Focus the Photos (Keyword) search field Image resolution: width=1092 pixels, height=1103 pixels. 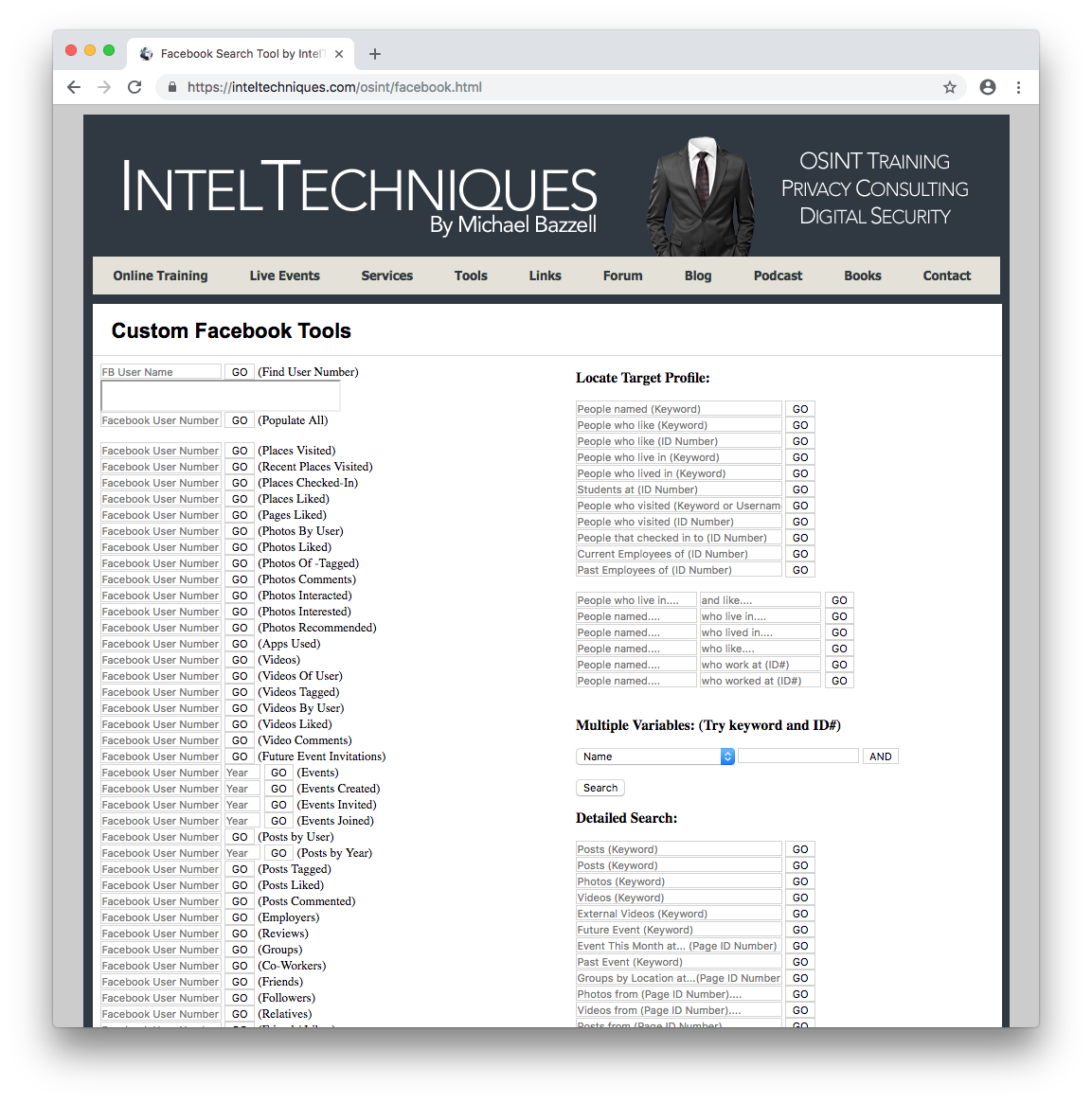pyautogui.click(x=679, y=882)
